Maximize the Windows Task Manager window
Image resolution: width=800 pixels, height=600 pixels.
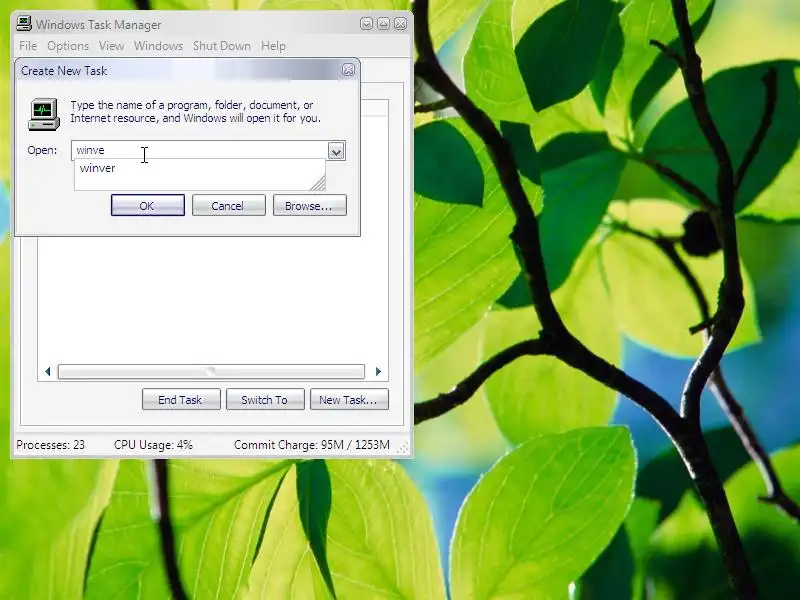[x=383, y=24]
